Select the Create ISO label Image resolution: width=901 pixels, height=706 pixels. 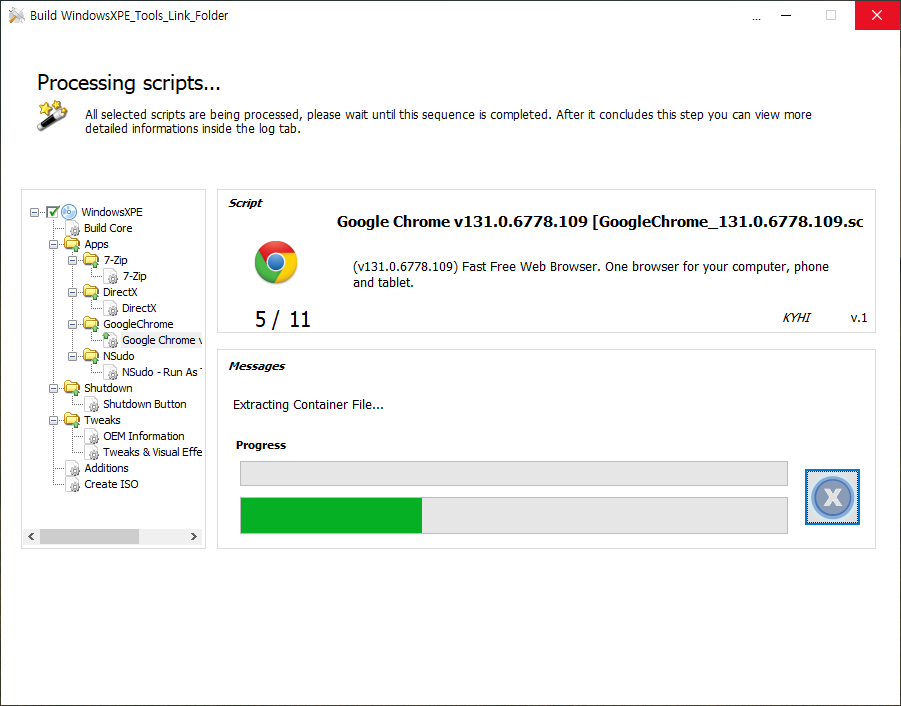pos(111,484)
